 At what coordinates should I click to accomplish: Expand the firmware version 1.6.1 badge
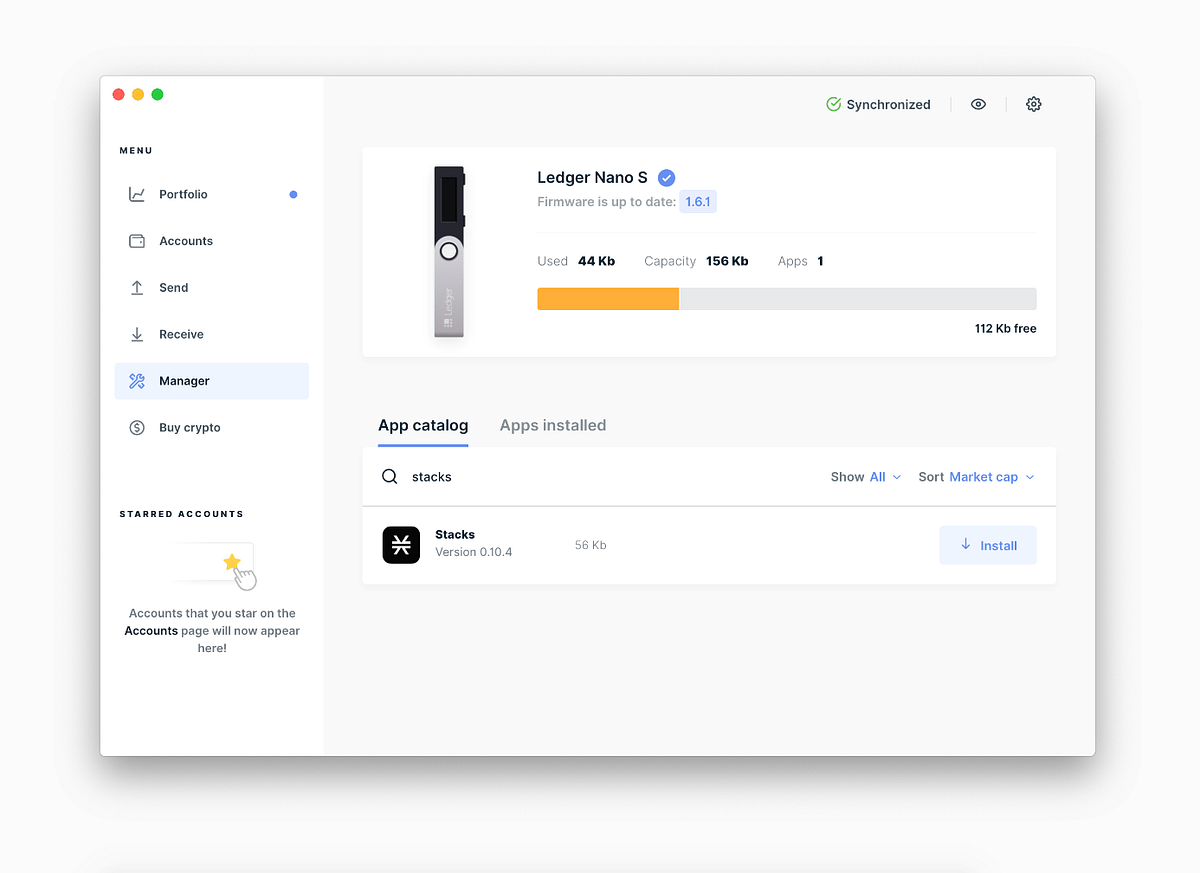click(x=698, y=201)
